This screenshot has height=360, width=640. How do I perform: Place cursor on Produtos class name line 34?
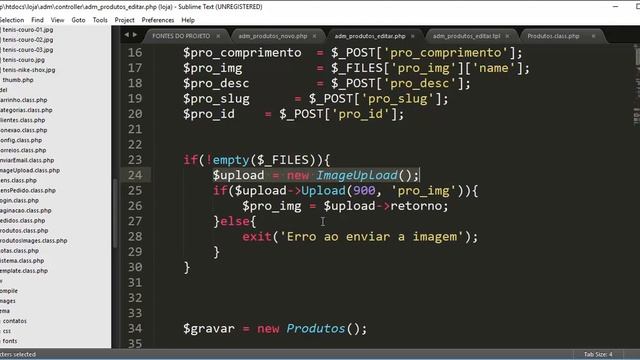tap(316, 329)
